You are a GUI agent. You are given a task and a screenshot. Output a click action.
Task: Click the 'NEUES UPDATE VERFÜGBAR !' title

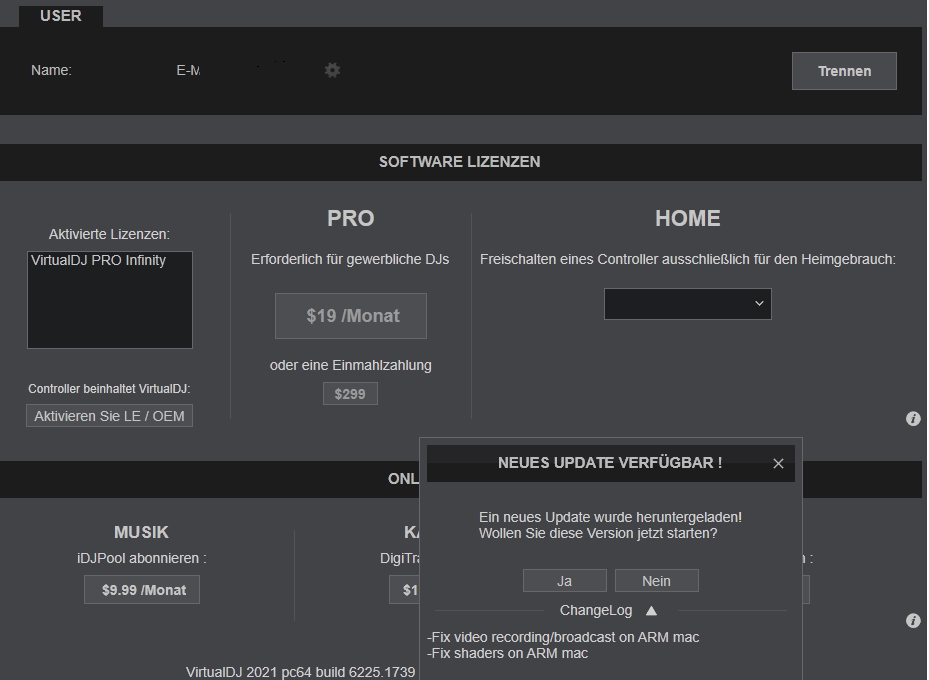tap(610, 463)
